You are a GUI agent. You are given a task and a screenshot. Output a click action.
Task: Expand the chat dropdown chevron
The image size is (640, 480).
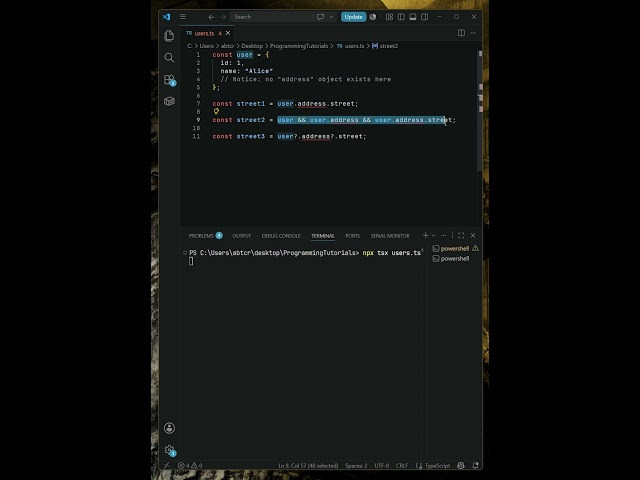(x=331, y=17)
